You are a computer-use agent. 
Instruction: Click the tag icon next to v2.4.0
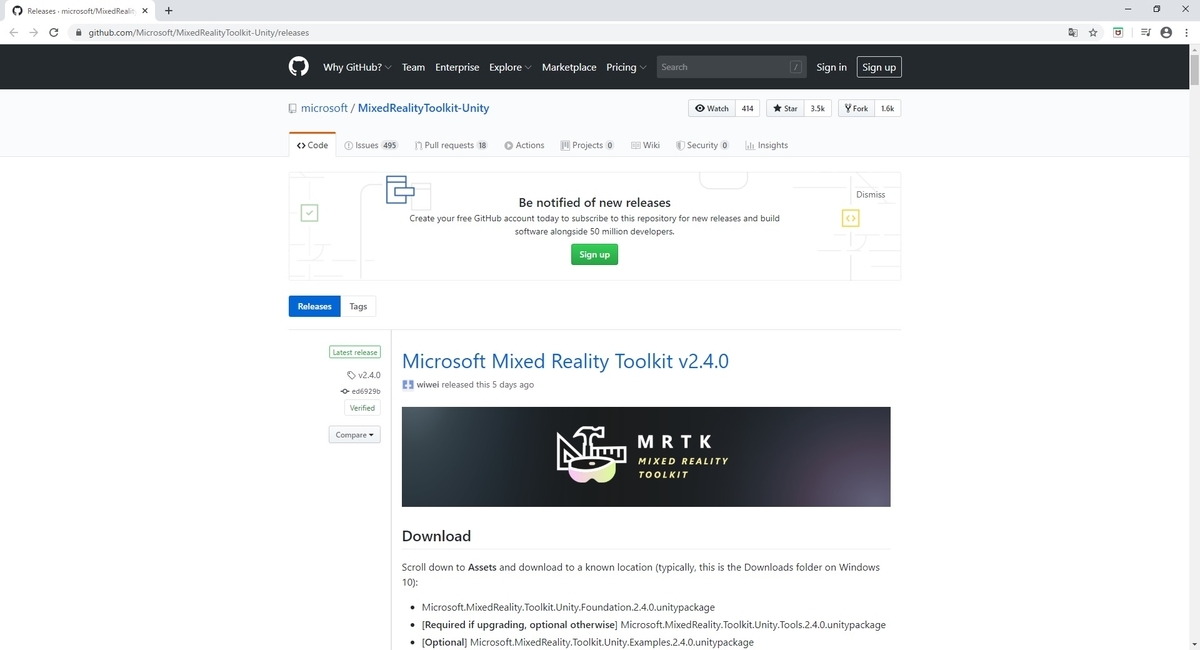[350, 374]
